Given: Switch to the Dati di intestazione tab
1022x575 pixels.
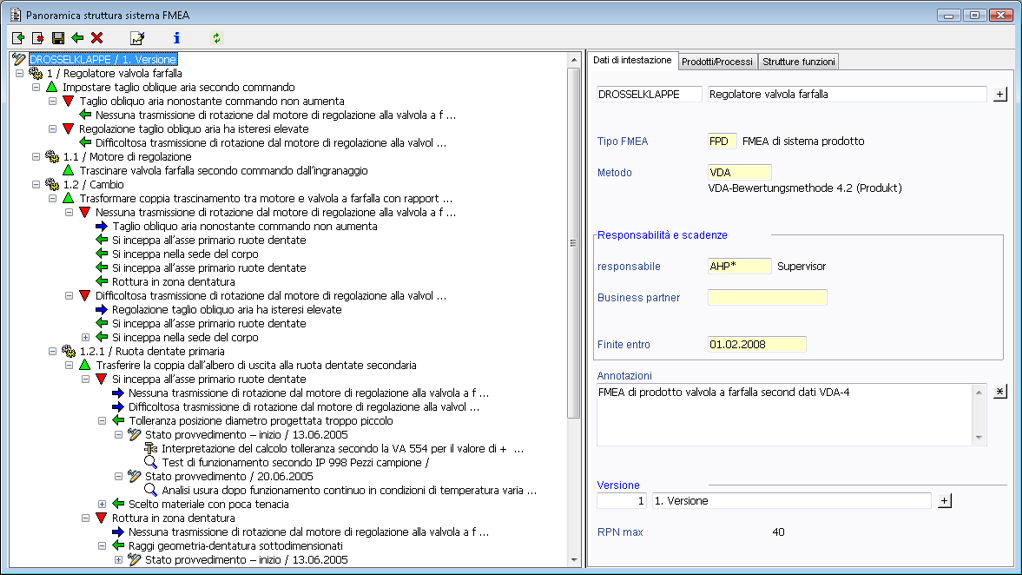Looking at the screenshot, I should (632, 60).
